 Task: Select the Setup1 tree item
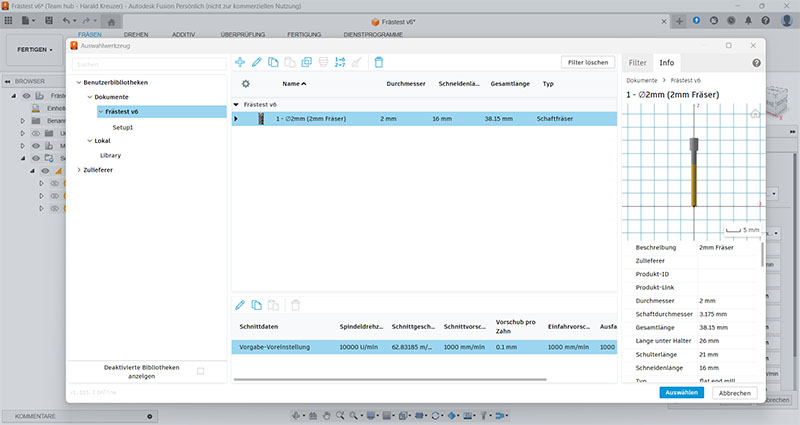click(123, 128)
